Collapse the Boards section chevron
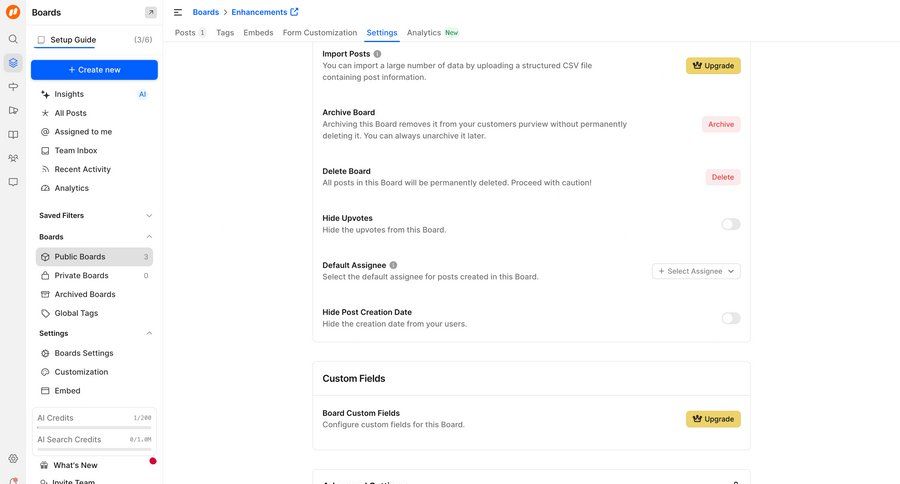 pyautogui.click(x=149, y=237)
